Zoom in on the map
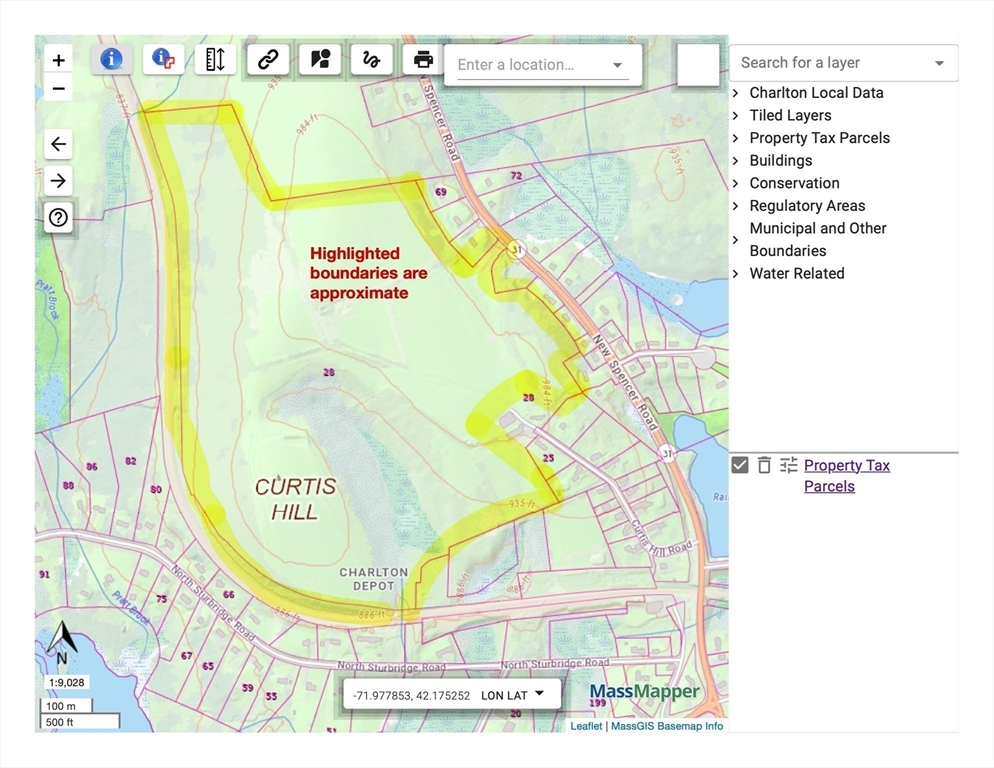 [x=58, y=60]
